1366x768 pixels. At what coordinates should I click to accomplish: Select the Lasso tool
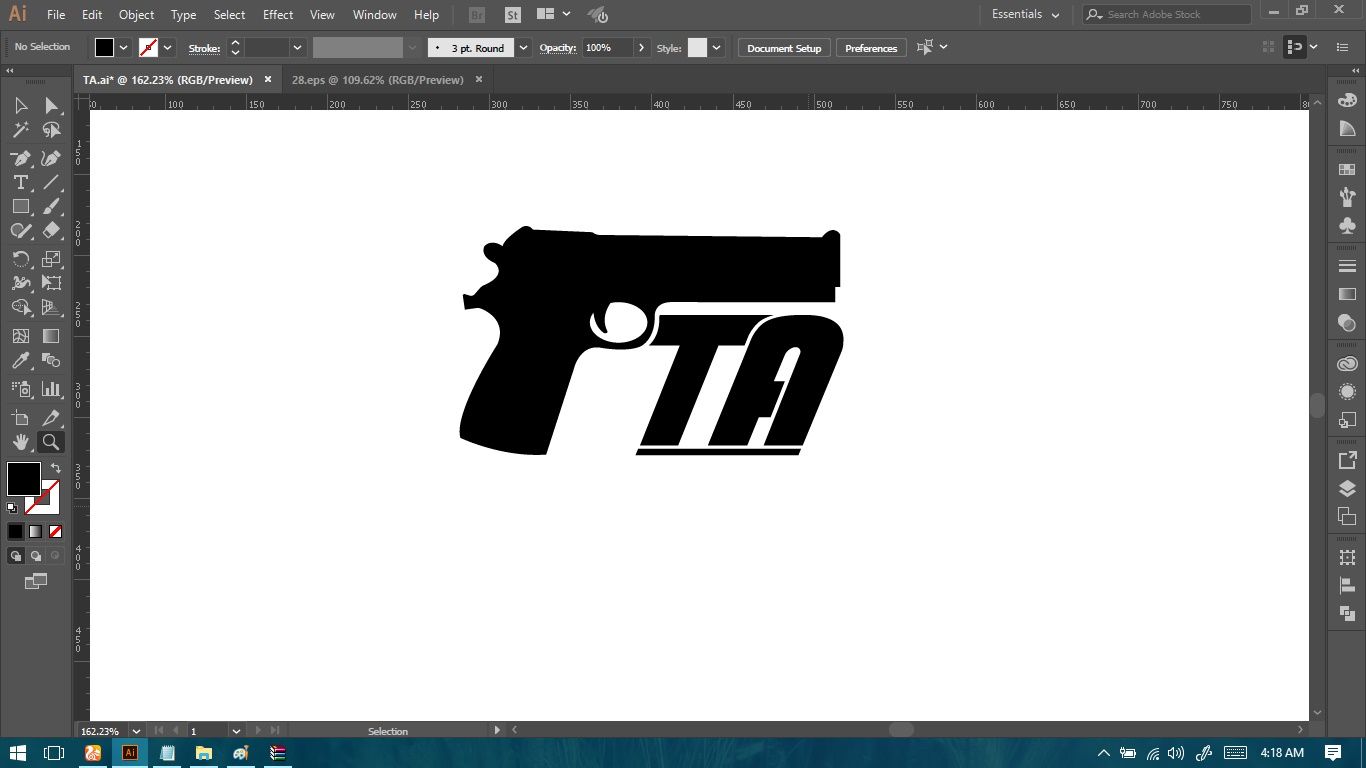click(x=51, y=130)
